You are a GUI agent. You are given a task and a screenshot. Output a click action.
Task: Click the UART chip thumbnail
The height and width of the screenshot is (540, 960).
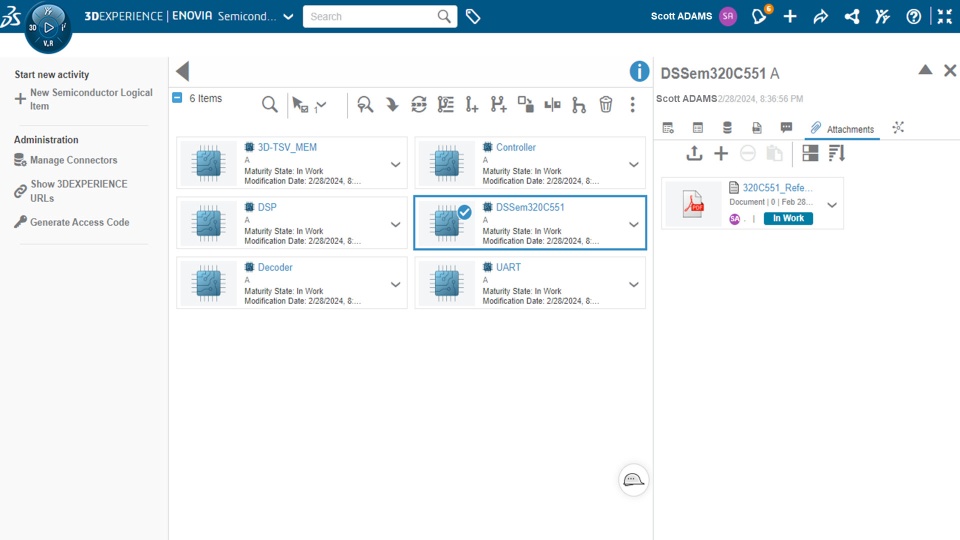(446, 283)
